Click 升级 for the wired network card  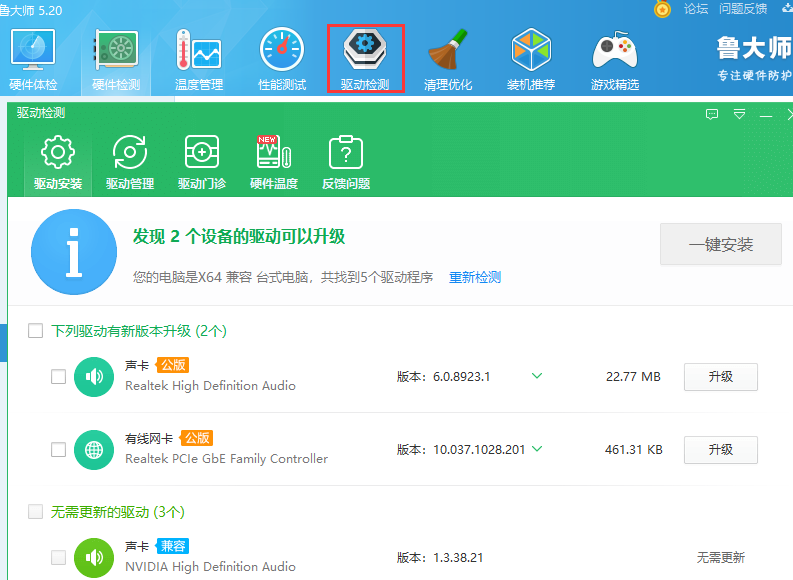(720, 450)
